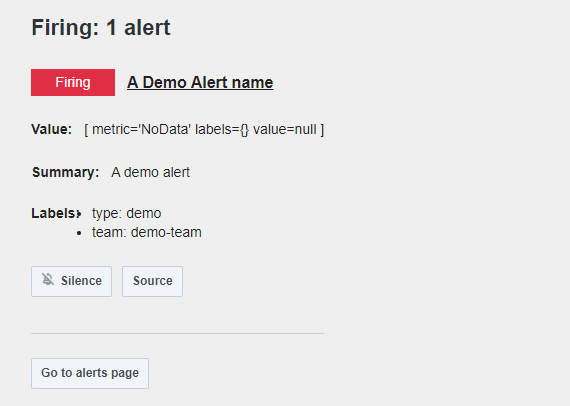Click the bold 'Summary:' field label

[65, 172]
